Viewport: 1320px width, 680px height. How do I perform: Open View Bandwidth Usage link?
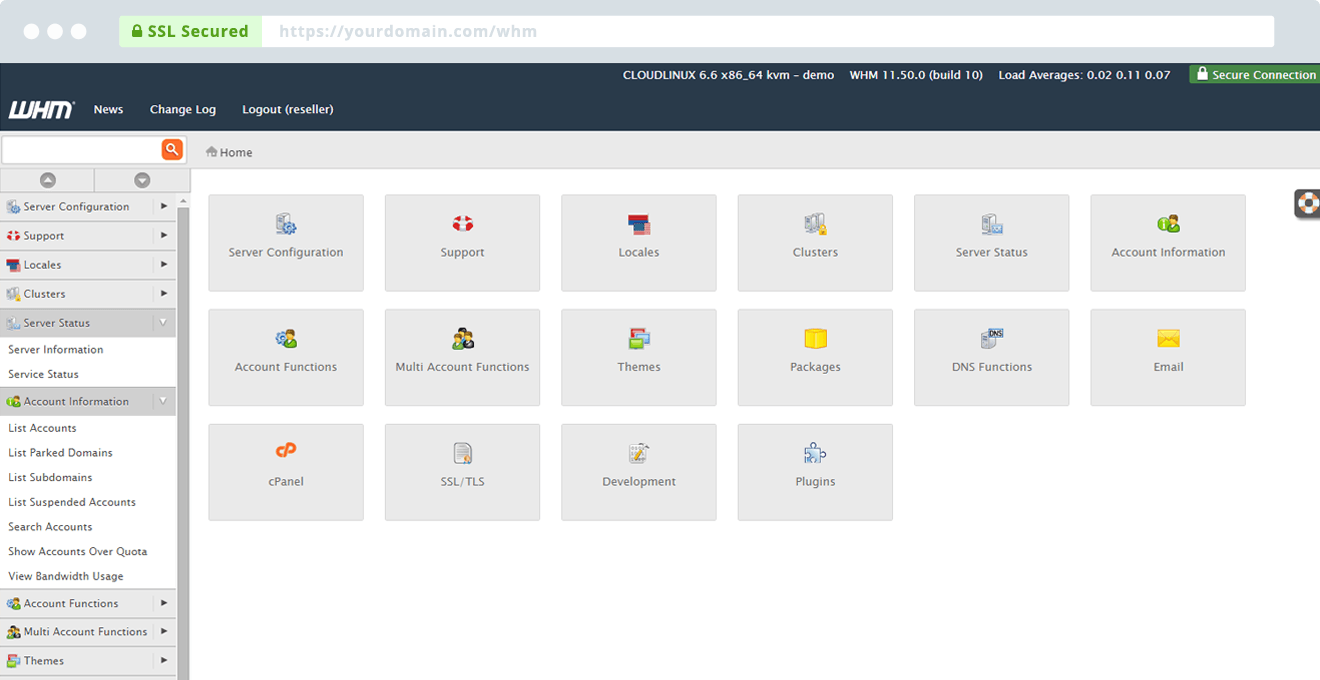[x=66, y=576]
